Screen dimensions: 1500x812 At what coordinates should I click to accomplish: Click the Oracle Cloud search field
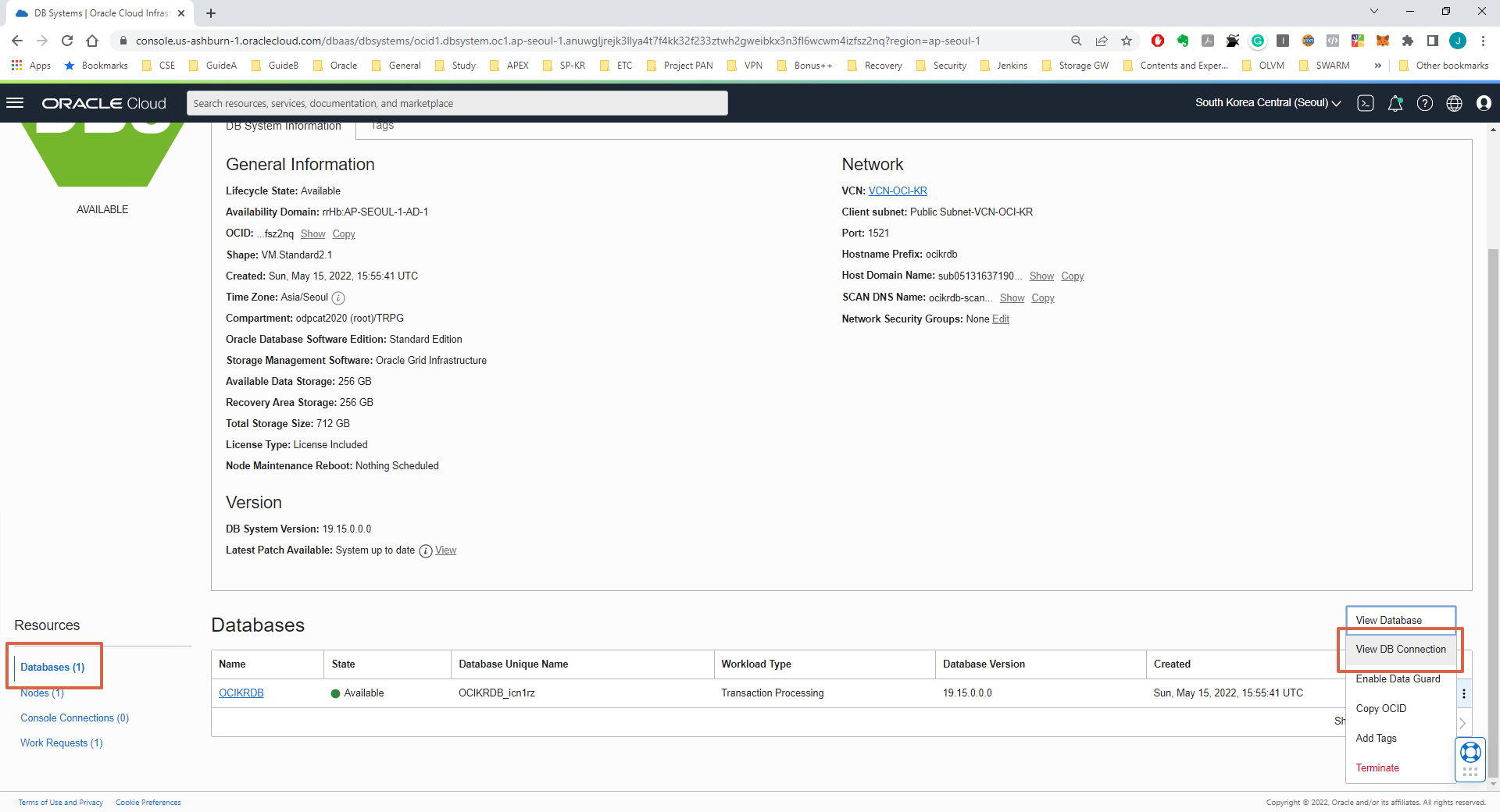457,103
